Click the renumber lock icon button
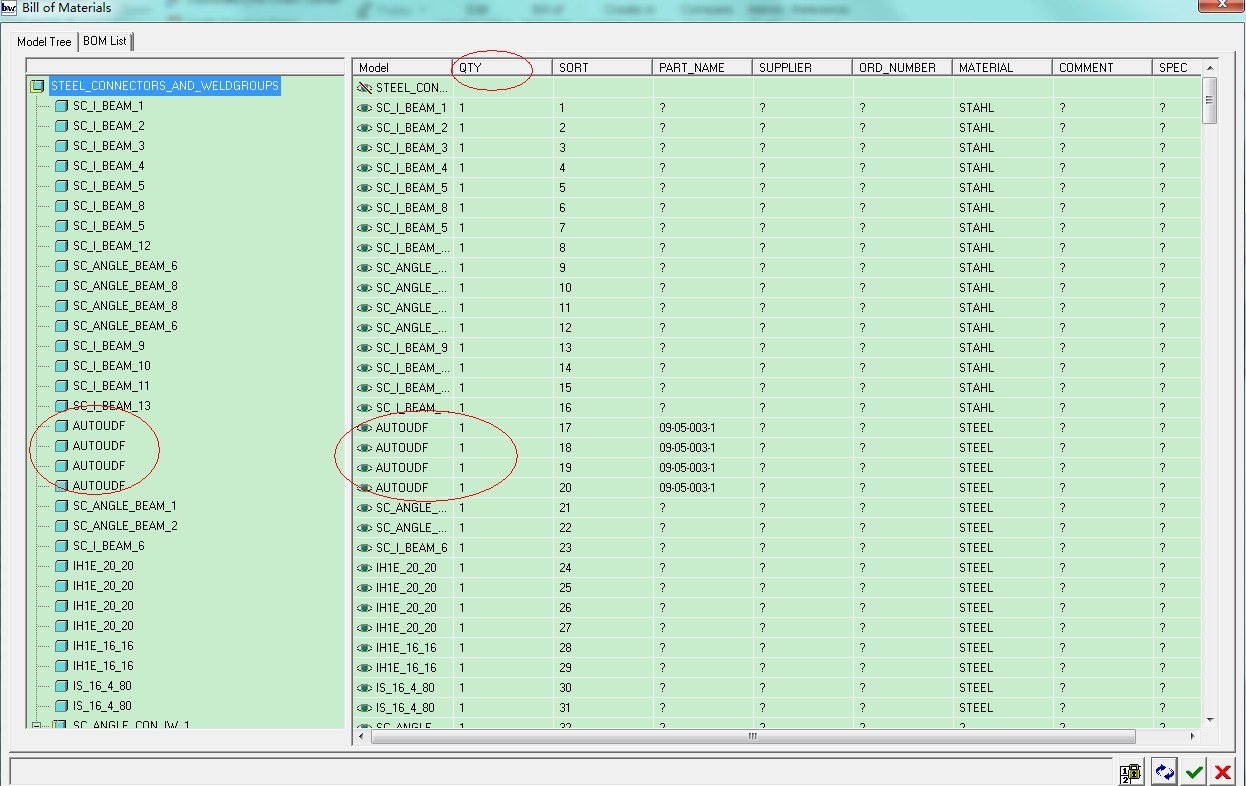Screen dimensions: 1246x786 (x=1131, y=772)
